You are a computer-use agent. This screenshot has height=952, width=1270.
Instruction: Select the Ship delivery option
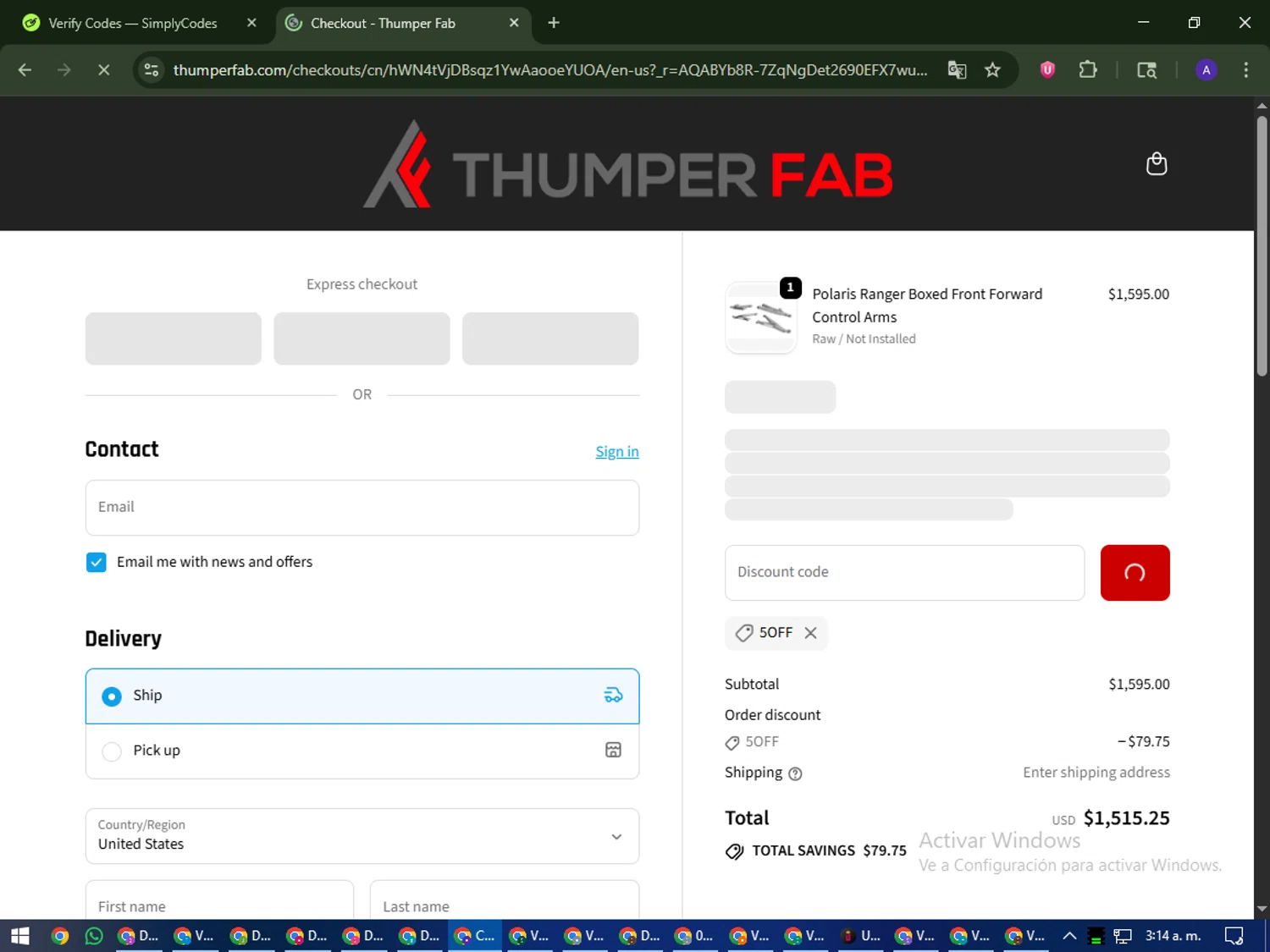coord(362,696)
